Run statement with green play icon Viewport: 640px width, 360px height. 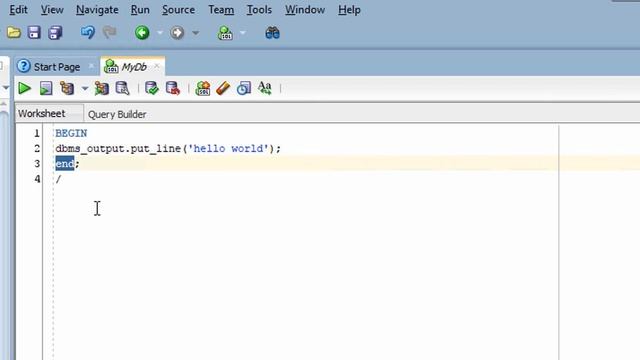point(24,88)
